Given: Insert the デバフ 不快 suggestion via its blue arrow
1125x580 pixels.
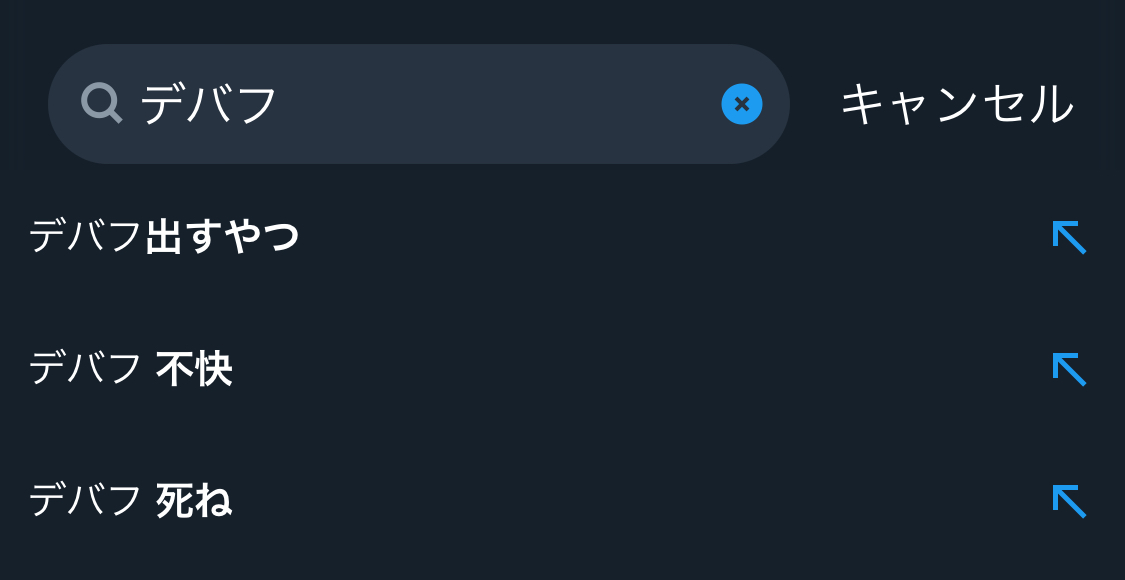Looking at the screenshot, I should pyautogui.click(x=1069, y=370).
